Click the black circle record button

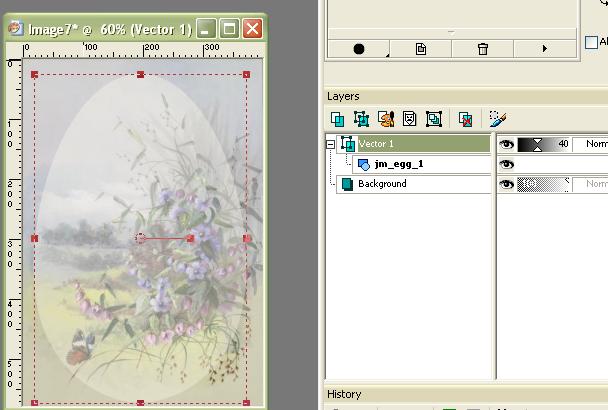tap(359, 49)
